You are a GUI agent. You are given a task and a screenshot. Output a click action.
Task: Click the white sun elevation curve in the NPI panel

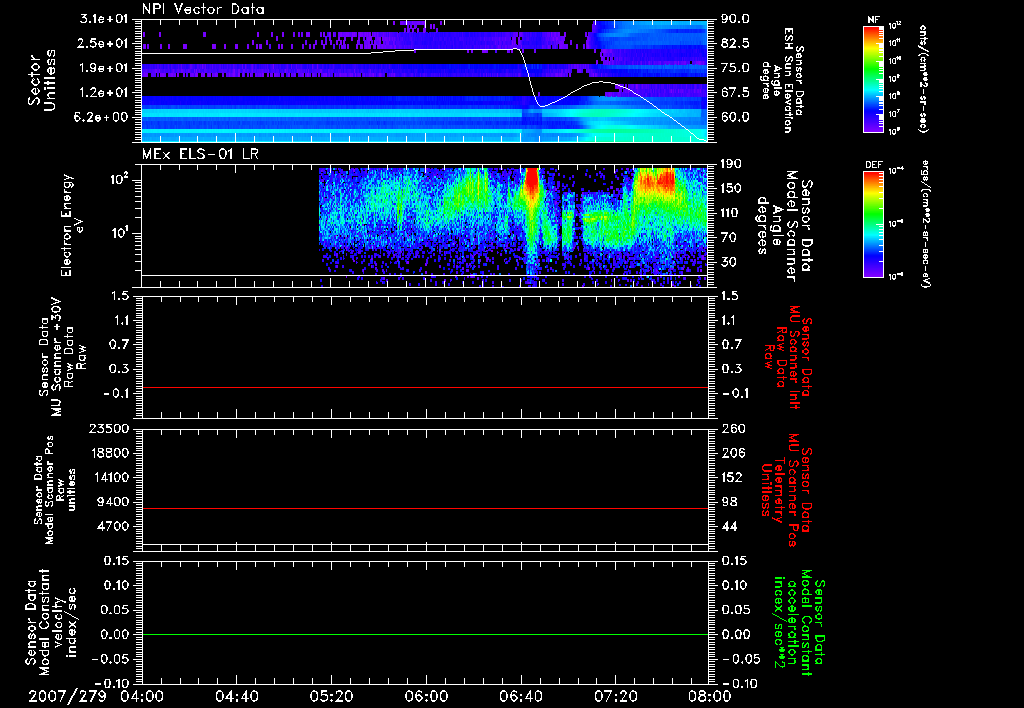coord(424,50)
